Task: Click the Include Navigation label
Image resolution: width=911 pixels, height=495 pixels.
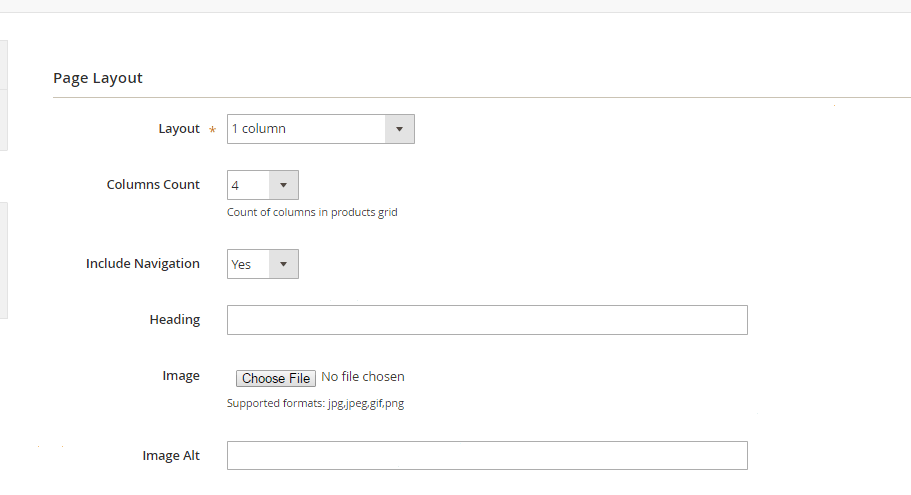Action: point(143,264)
